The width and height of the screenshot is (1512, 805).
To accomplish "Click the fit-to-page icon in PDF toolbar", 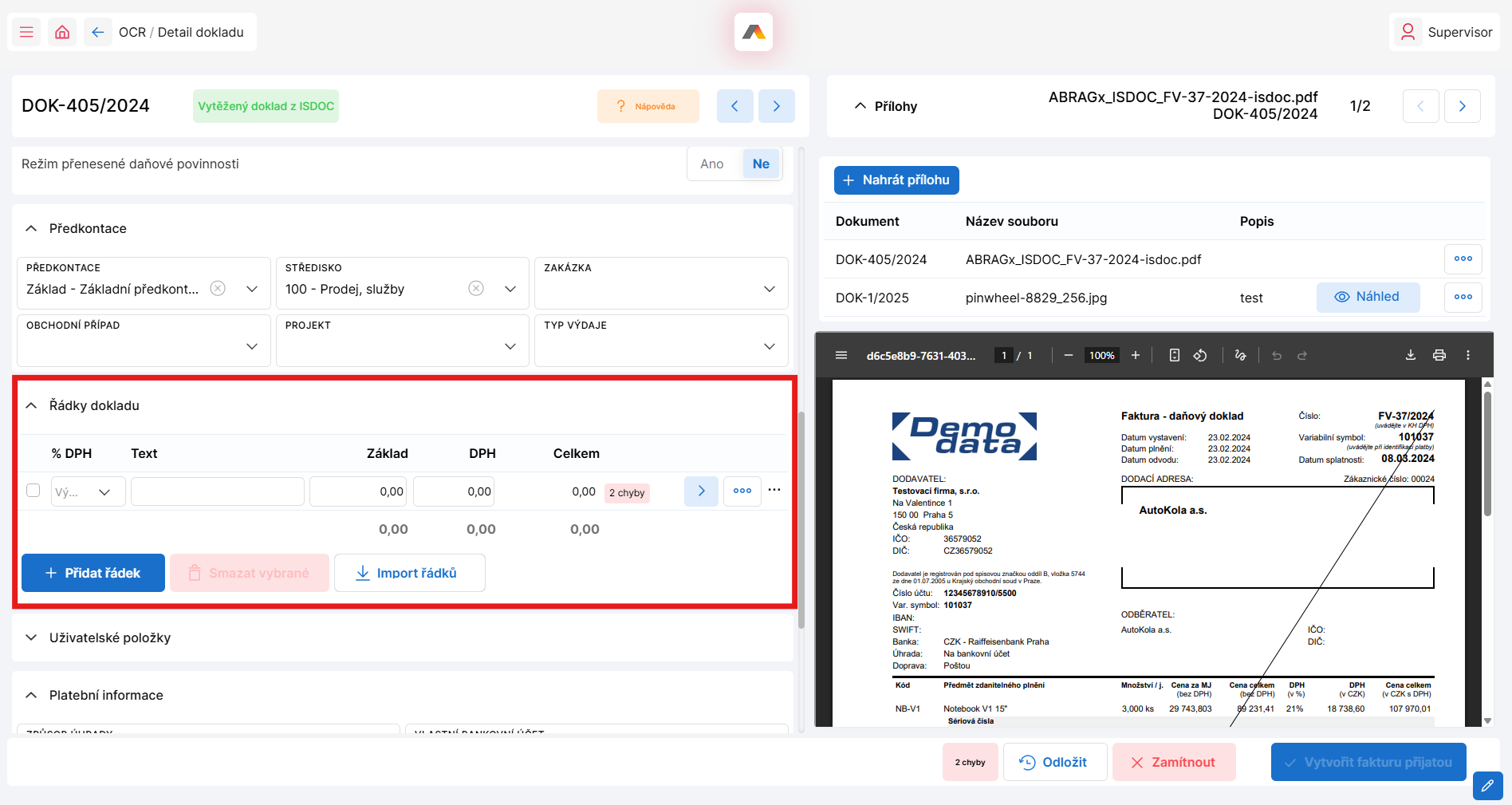I will (1175, 355).
